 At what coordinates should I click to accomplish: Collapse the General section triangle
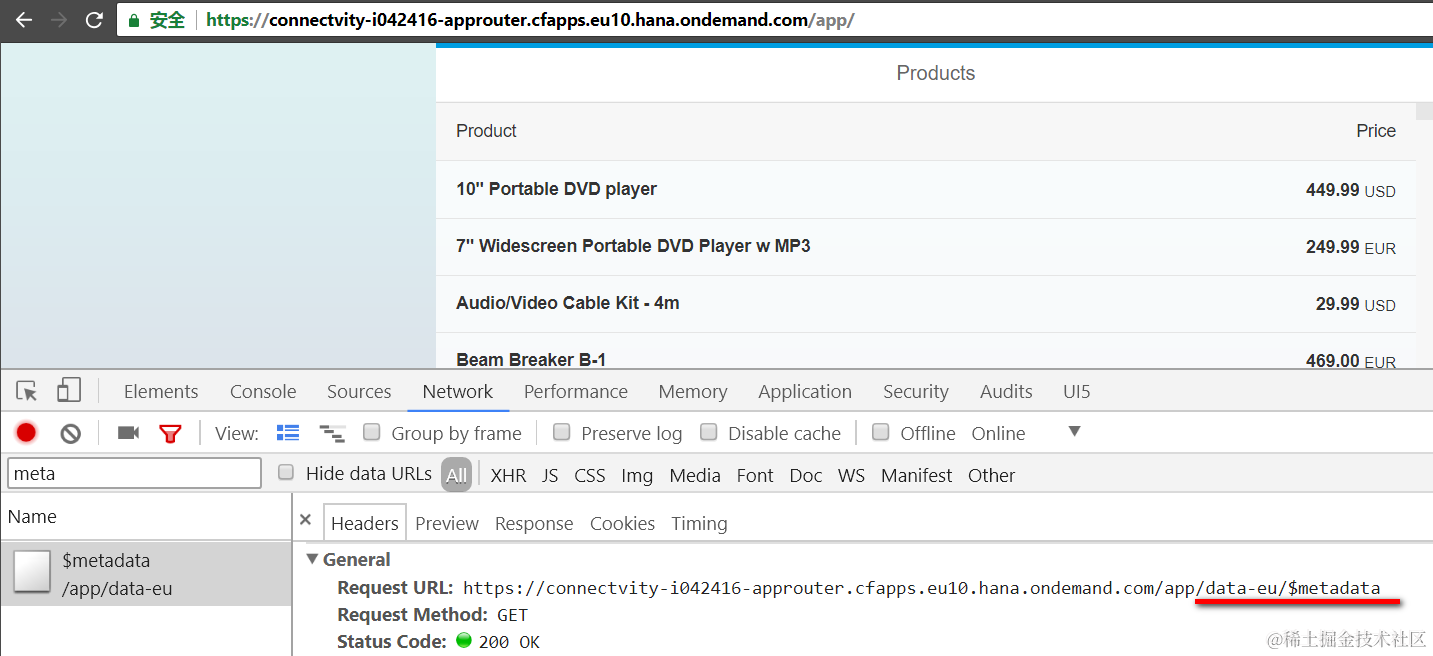pos(313,559)
